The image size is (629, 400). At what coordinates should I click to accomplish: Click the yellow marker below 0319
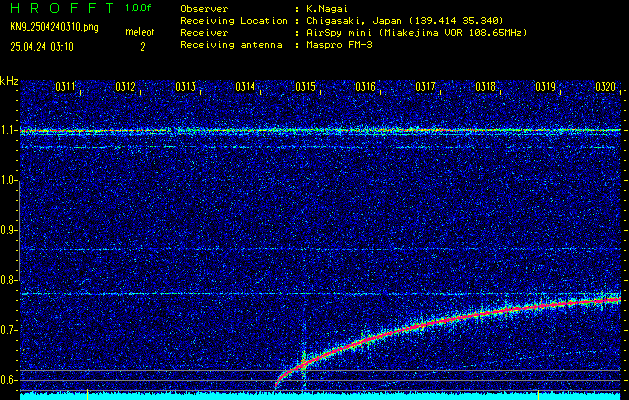[538, 394]
